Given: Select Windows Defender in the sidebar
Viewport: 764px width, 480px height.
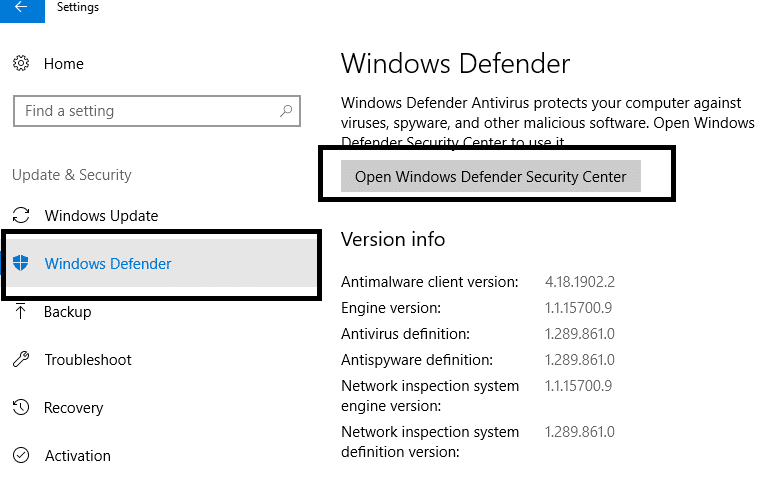Looking at the screenshot, I should click(x=108, y=264).
